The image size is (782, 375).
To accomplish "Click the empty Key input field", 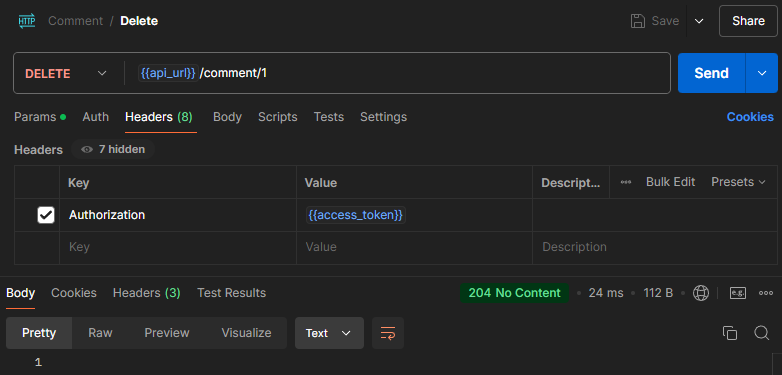I will [x=178, y=247].
